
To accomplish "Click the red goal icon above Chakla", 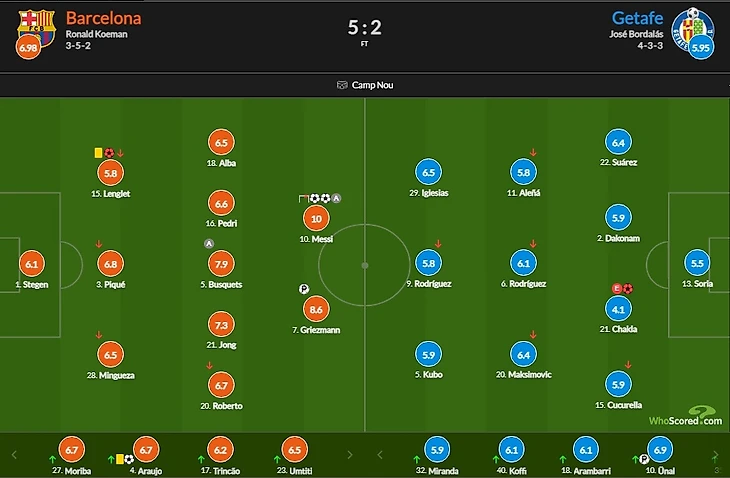I will point(628,289).
